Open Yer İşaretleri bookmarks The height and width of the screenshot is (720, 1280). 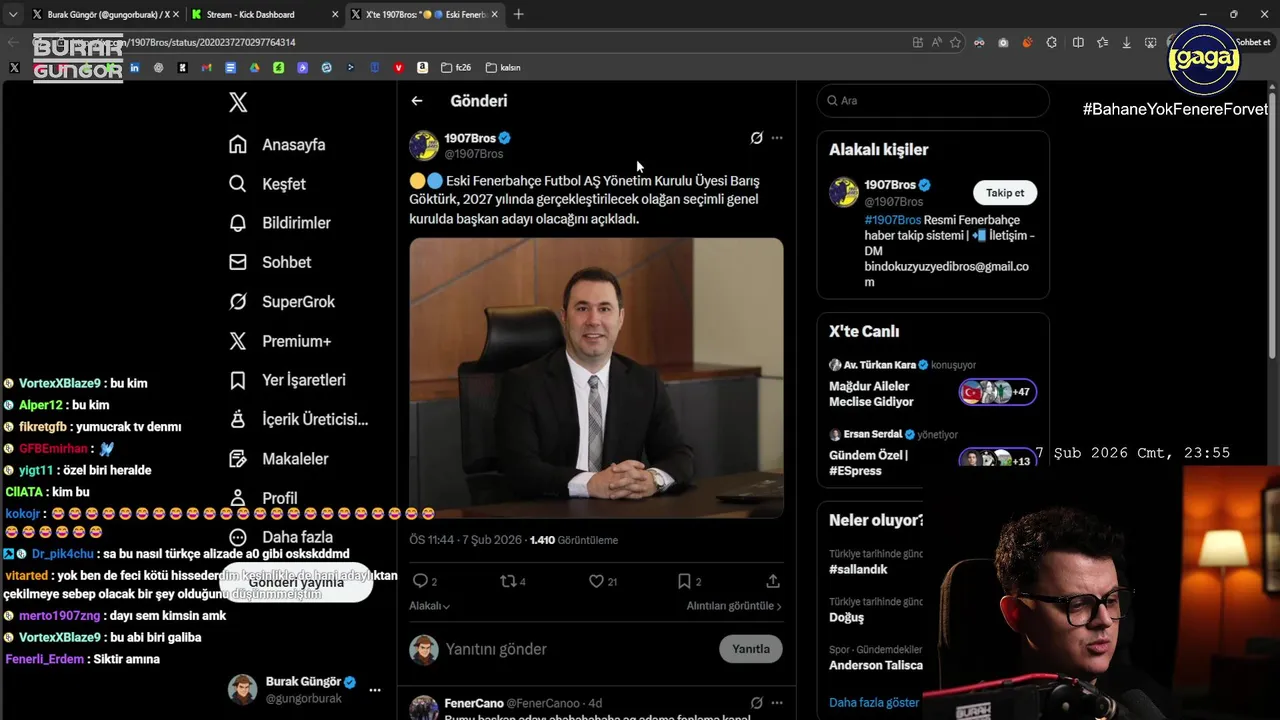tap(287, 380)
